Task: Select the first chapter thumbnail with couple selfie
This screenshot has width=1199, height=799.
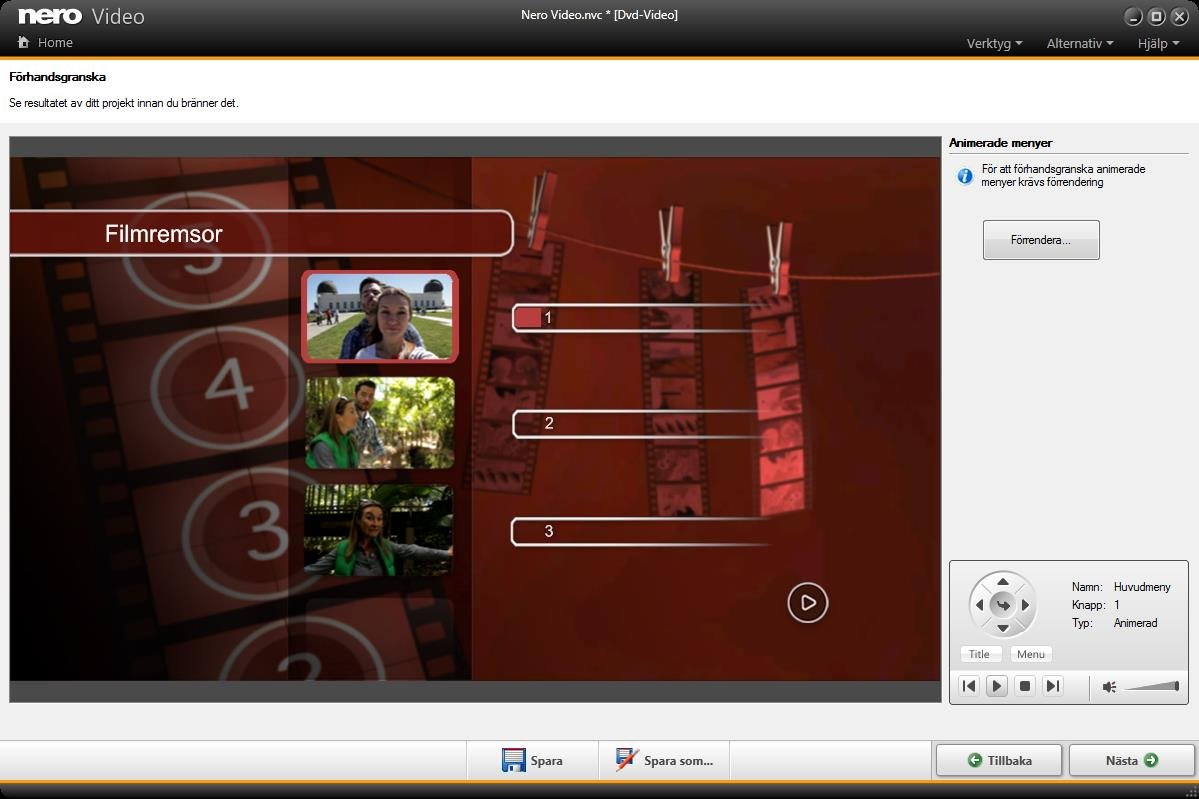Action: point(380,317)
